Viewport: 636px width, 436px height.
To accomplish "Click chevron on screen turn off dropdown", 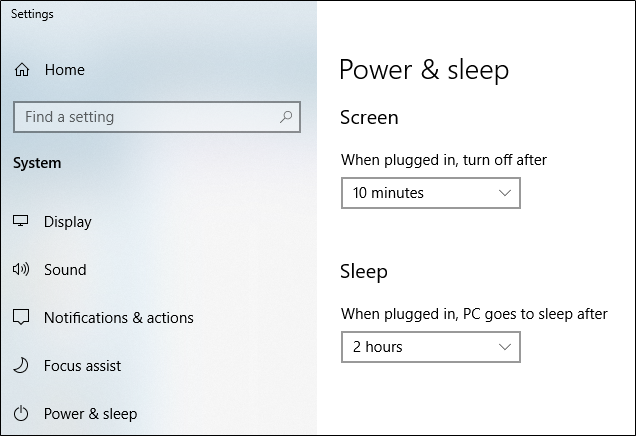I will pos(505,193).
